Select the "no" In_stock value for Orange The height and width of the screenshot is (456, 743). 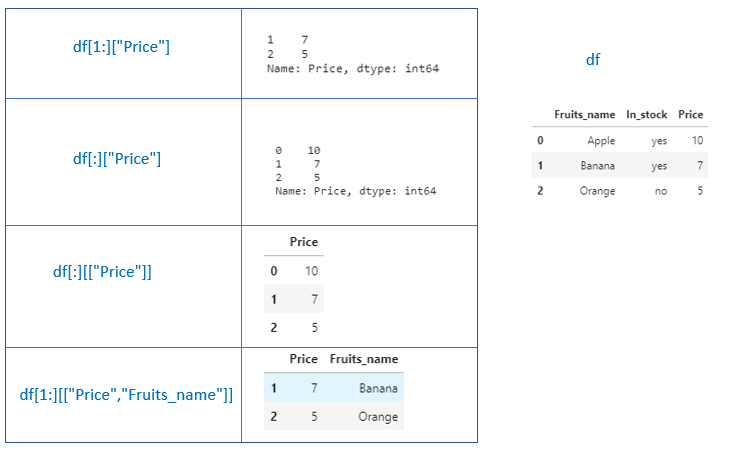tap(660, 191)
